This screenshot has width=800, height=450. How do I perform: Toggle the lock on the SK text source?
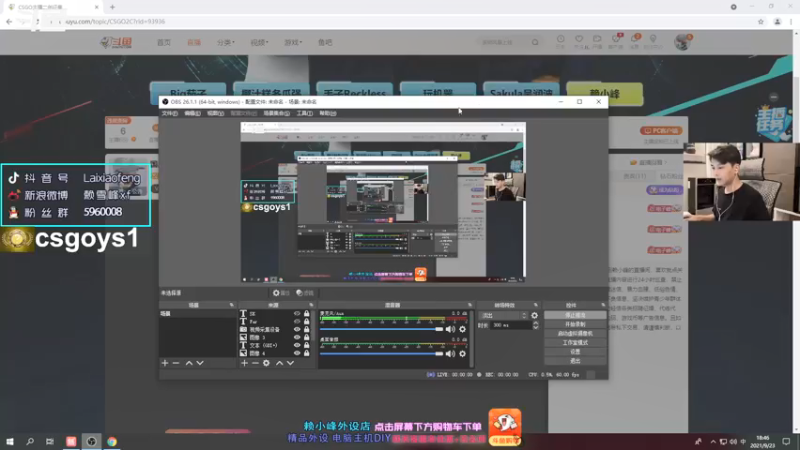click(307, 314)
